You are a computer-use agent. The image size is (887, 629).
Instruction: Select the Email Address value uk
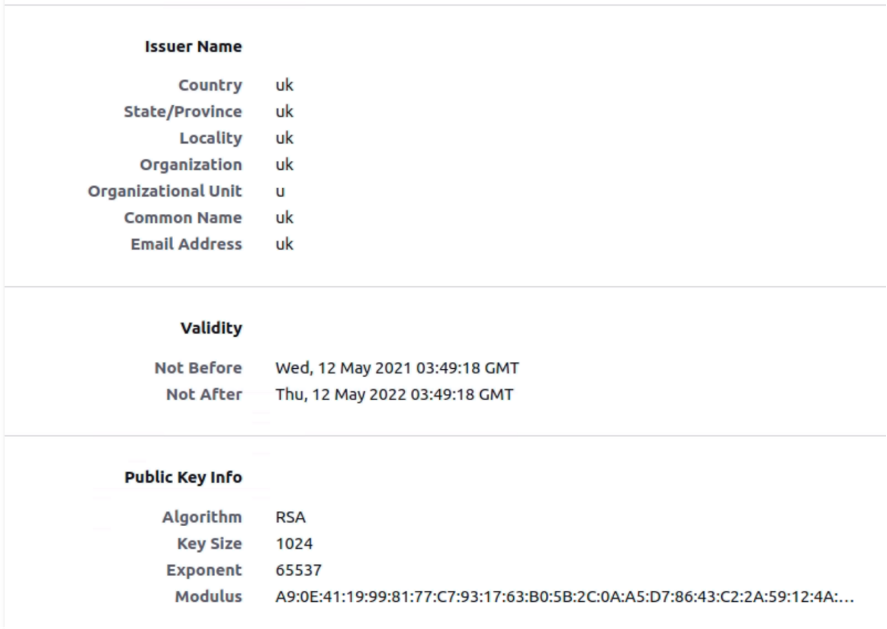point(284,244)
